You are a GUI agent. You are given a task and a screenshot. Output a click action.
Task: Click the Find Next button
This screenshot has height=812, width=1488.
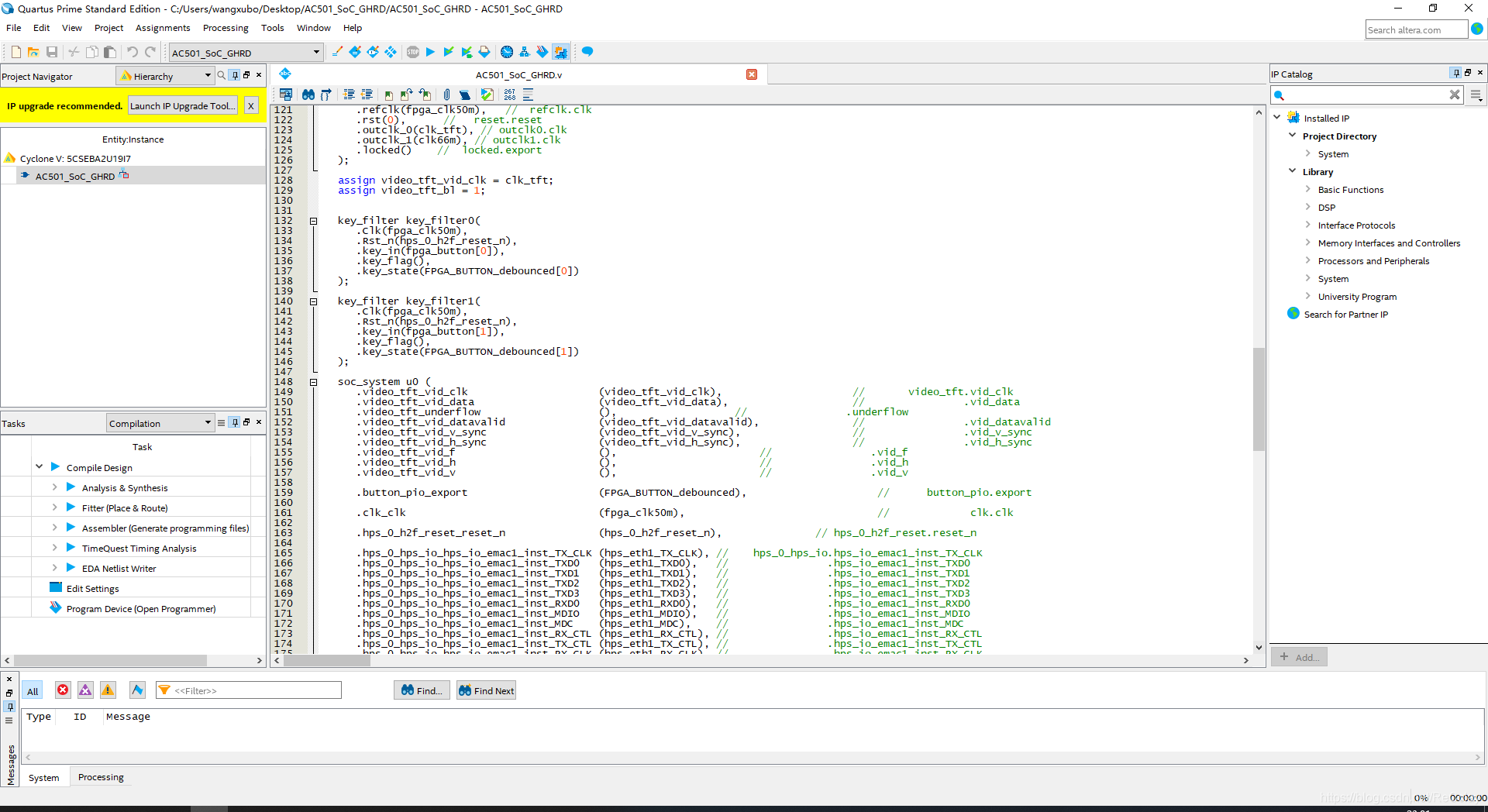pyautogui.click(x=486, y=690)
